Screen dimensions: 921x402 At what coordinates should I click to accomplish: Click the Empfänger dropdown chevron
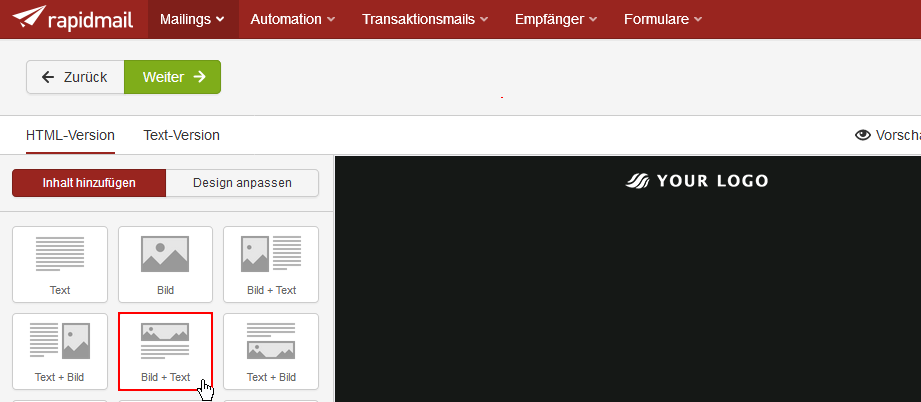(593, 19)
